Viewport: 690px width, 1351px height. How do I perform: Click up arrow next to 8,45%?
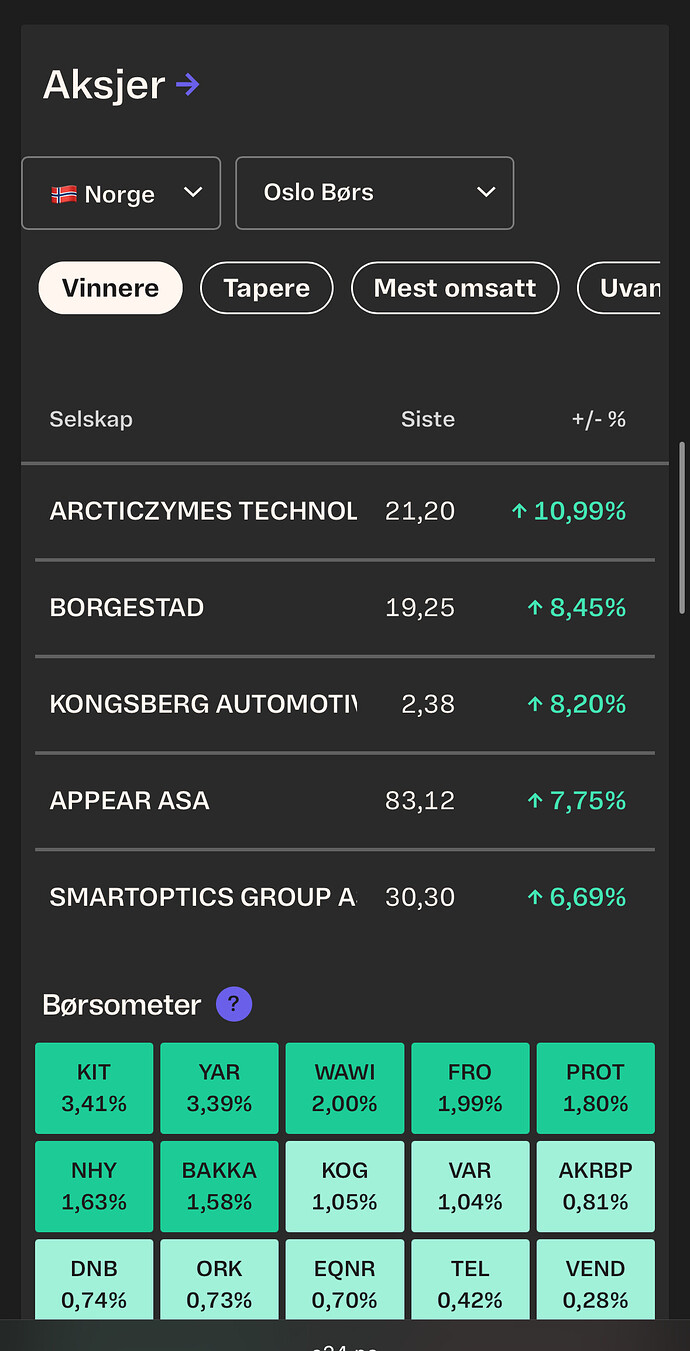[535, 608]
